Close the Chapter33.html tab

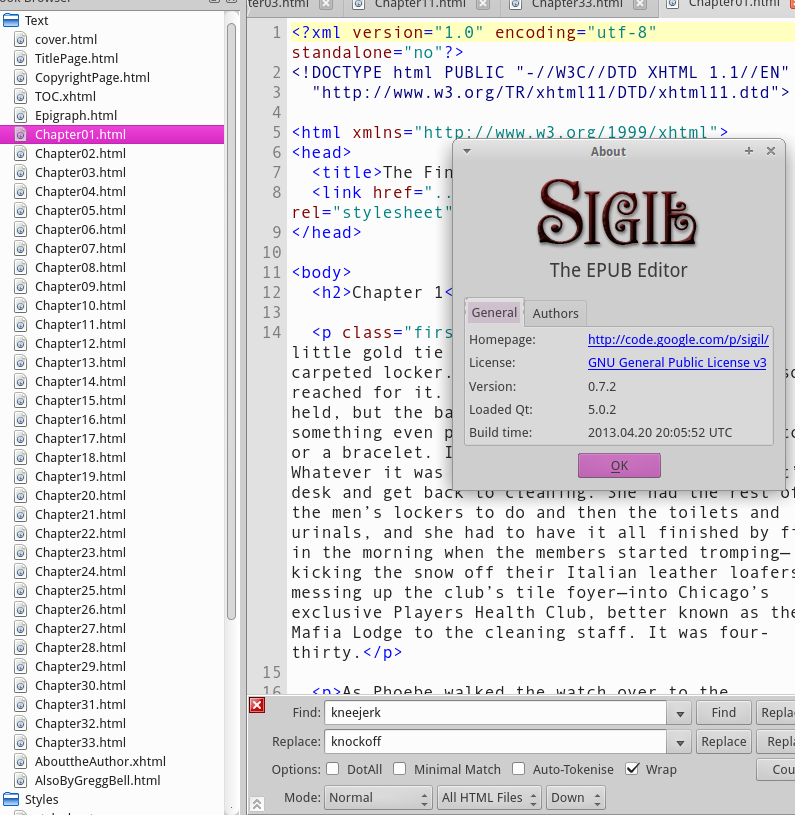pyautogui.click(x=639, y=5)
